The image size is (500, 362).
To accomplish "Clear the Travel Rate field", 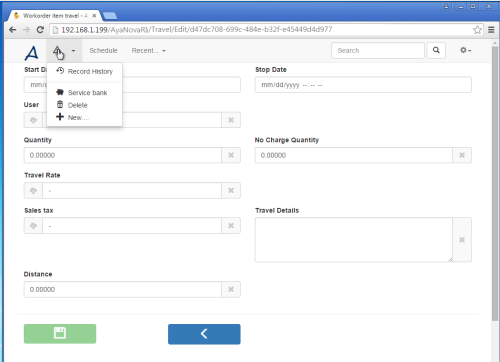I will click(x=231, y=191).
